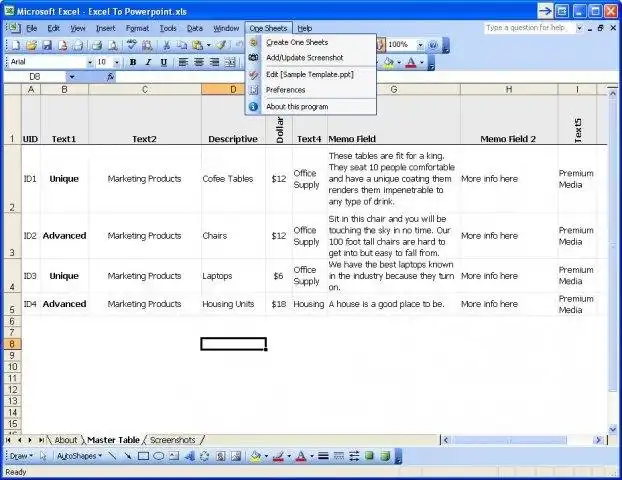This screenshot has height=480, width=622.
Task: Choose Create One Sheets menu entry
Action: point(311,42)
